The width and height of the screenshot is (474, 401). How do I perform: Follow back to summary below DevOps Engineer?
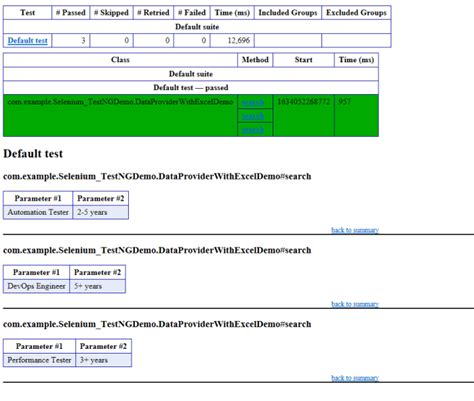pos(355,304)
